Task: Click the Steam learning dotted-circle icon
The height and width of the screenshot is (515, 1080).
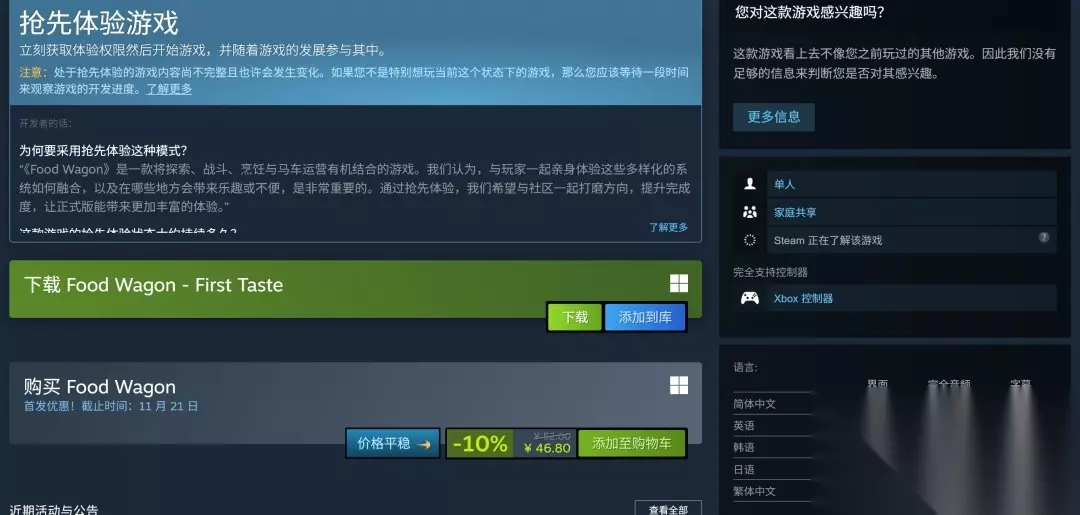Action: click(750, 240)
